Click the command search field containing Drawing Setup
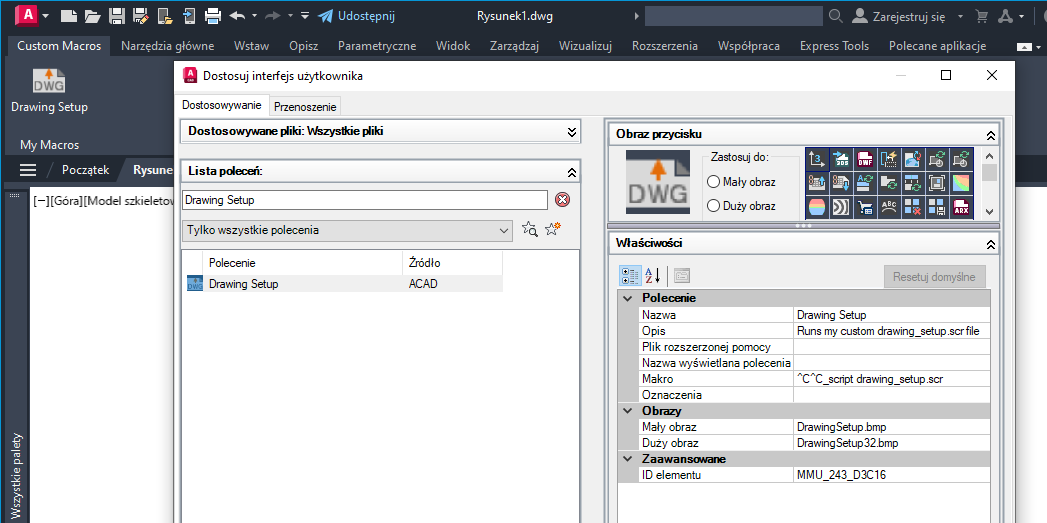This screenshot has width=1047, height=523. tap(365, 200)
